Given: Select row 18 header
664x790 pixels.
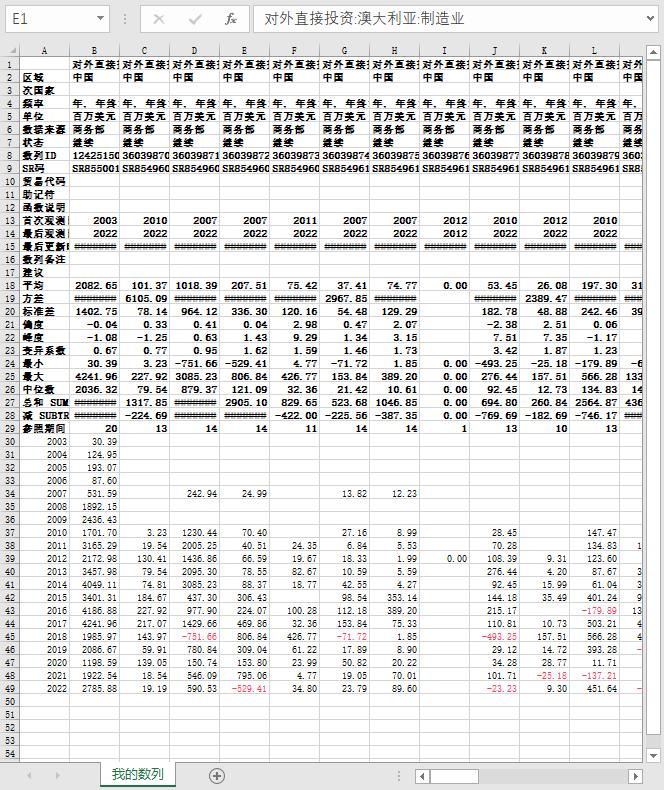Looking at the screenshot, I should tap(10, 286).
